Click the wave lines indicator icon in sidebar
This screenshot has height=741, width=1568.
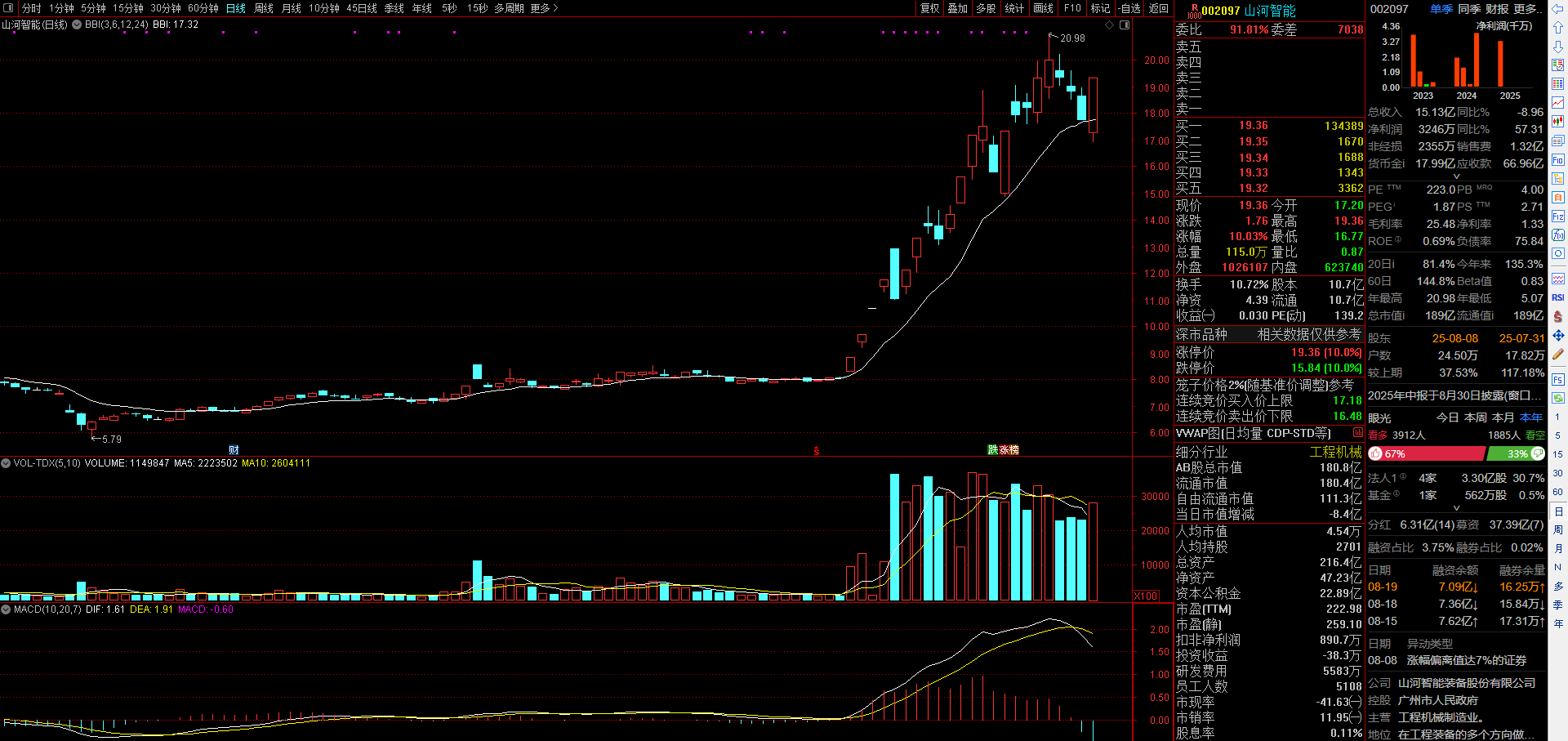(1557, 279)
